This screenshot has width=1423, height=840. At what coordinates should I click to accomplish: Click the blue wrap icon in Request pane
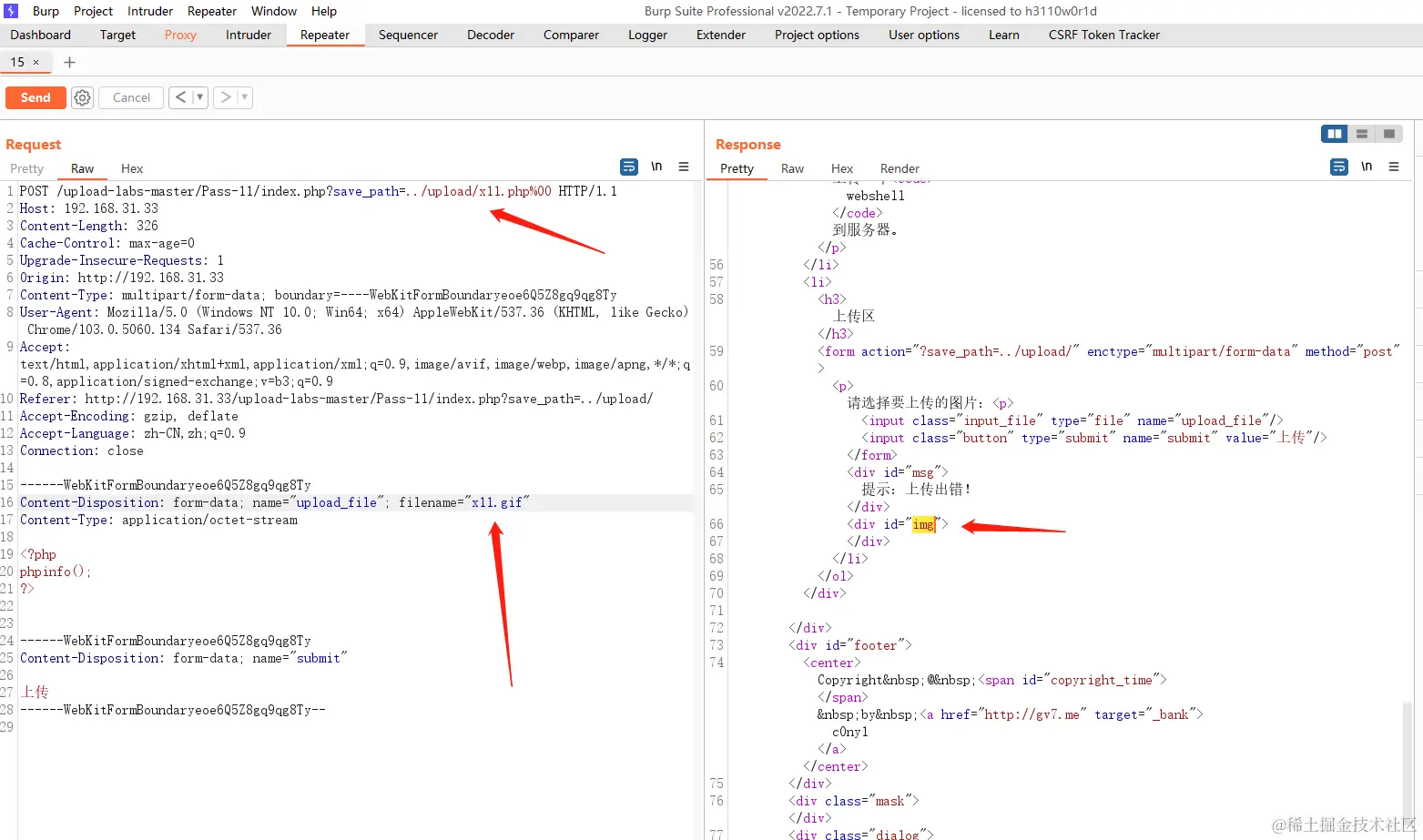[x=629, y=167]
